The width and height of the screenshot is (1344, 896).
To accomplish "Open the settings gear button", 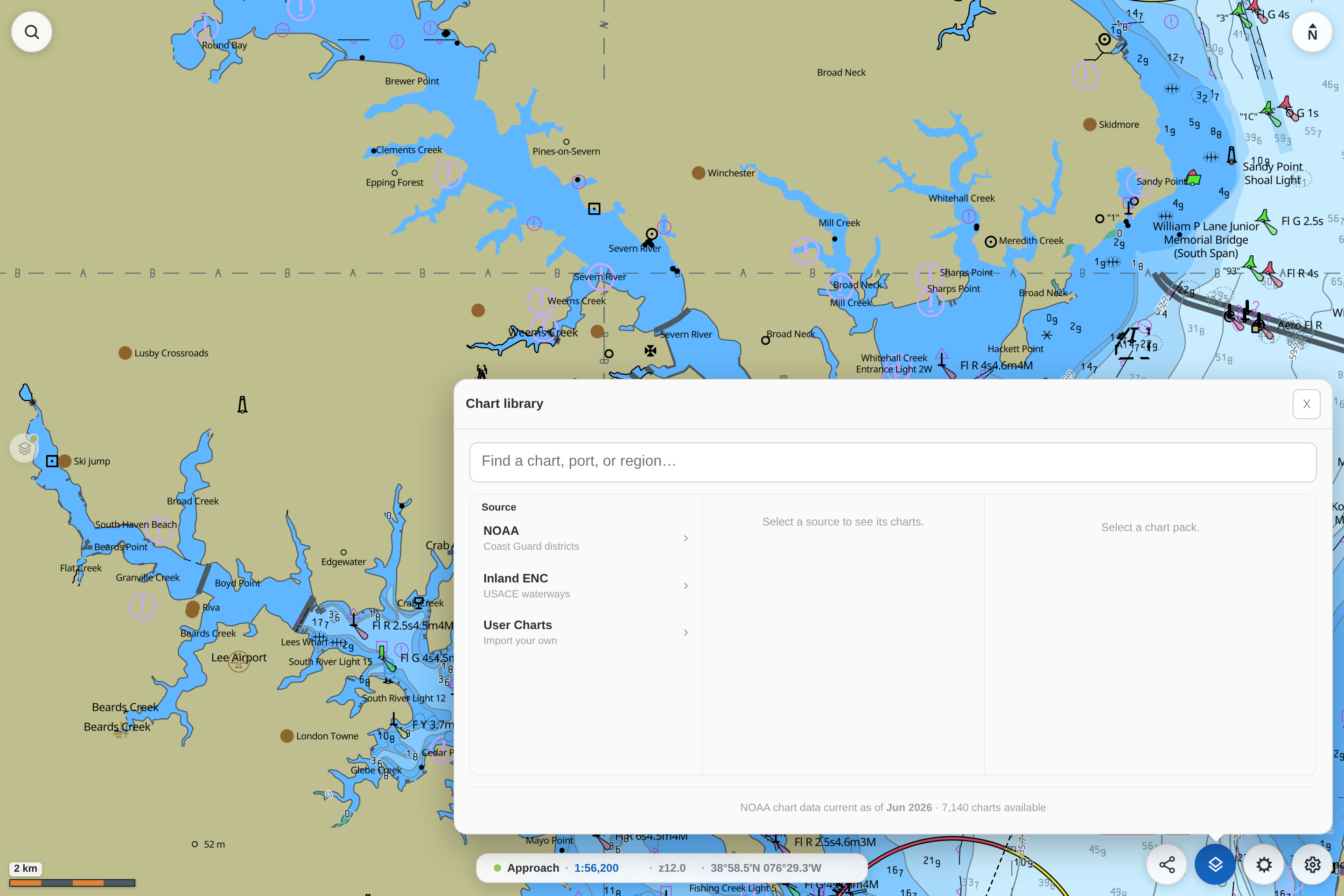I will [1313, 865].
